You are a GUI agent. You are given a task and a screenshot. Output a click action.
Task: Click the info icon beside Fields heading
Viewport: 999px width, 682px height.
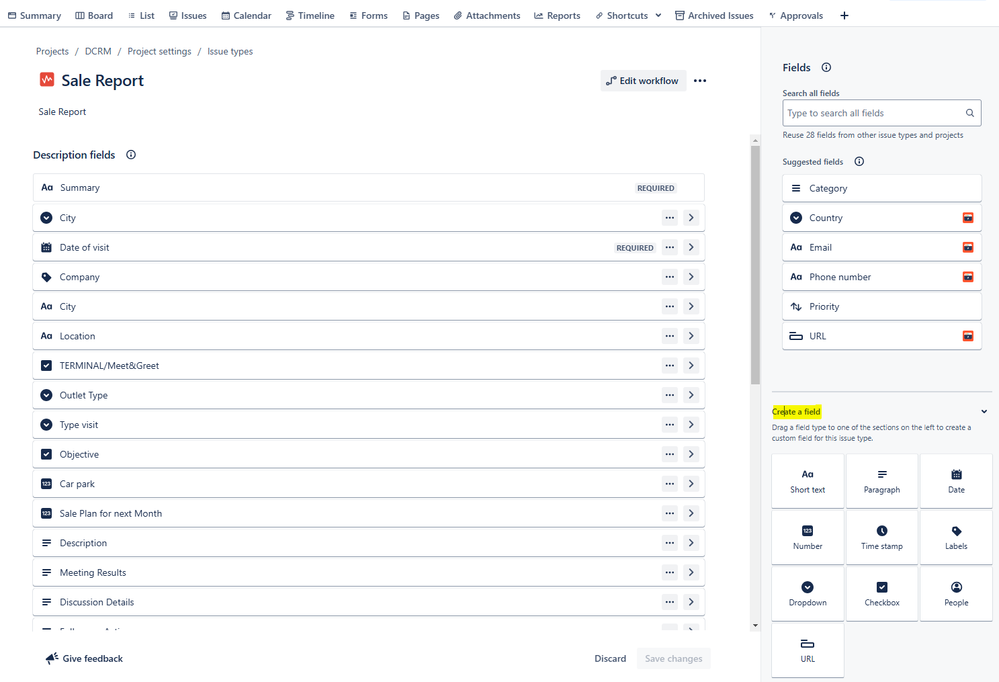826,68
